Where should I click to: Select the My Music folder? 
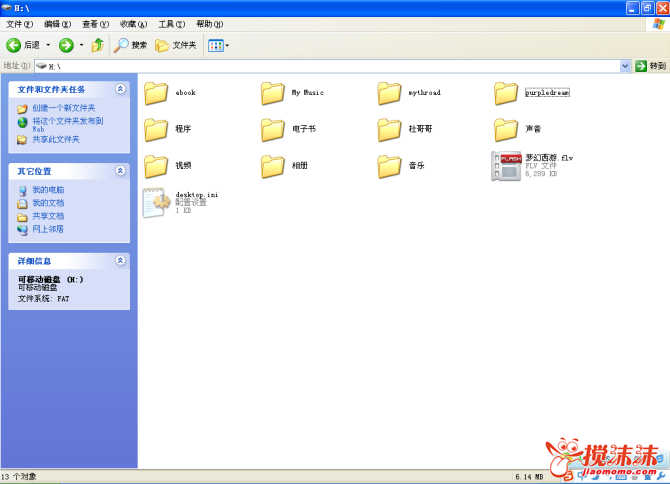pos(292,93)
